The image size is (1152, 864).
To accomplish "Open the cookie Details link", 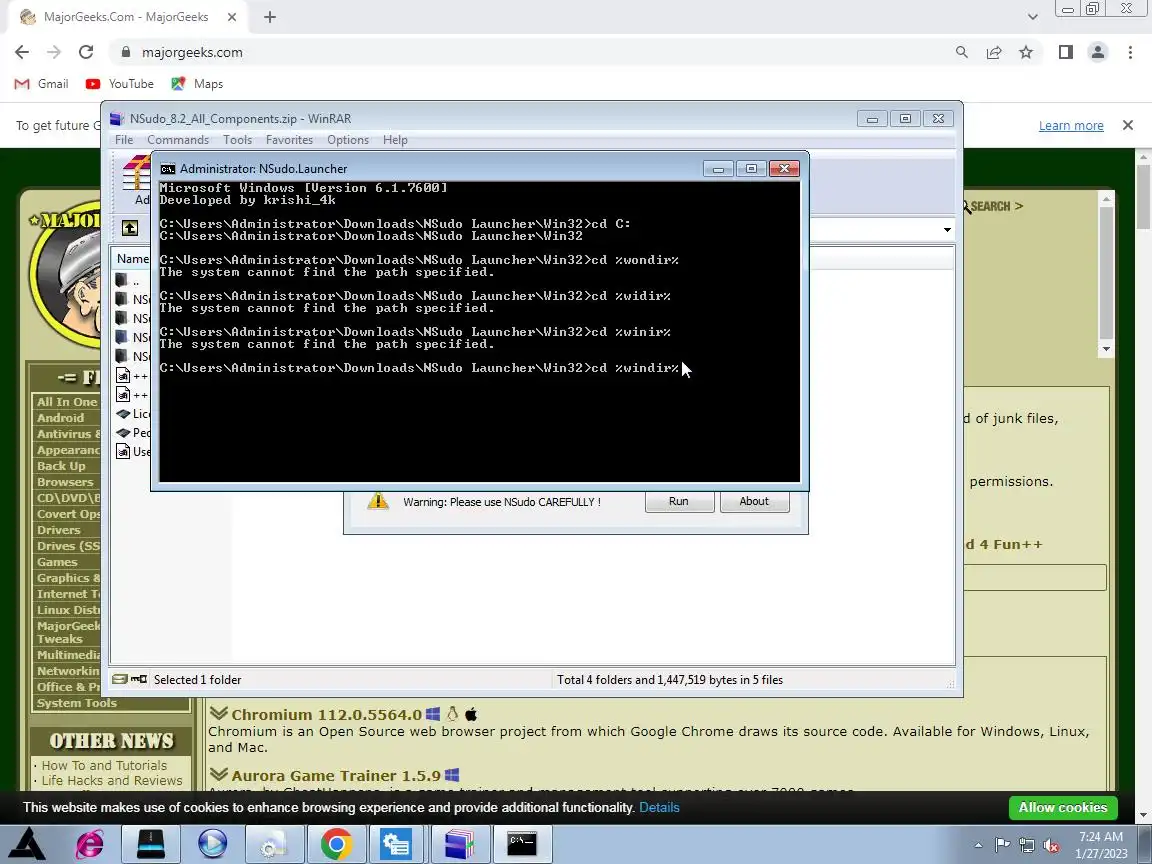I will click(x=659, y=807).
